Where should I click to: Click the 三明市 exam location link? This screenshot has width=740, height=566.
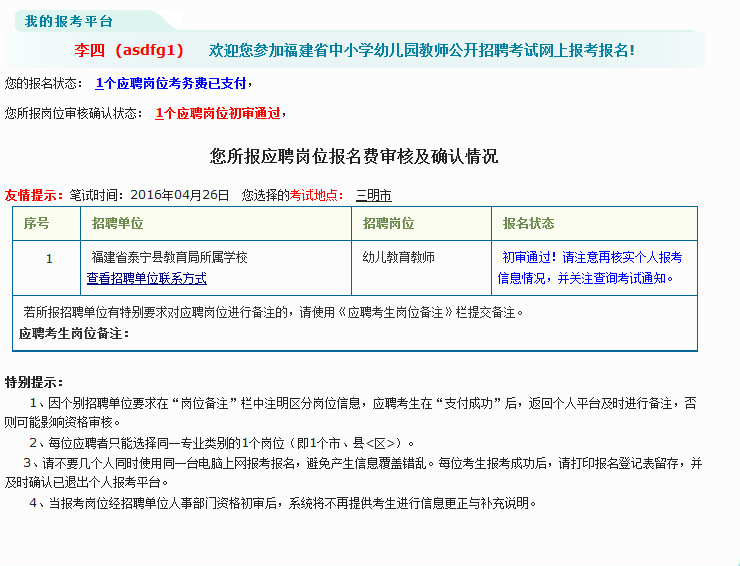coord(374,195)
